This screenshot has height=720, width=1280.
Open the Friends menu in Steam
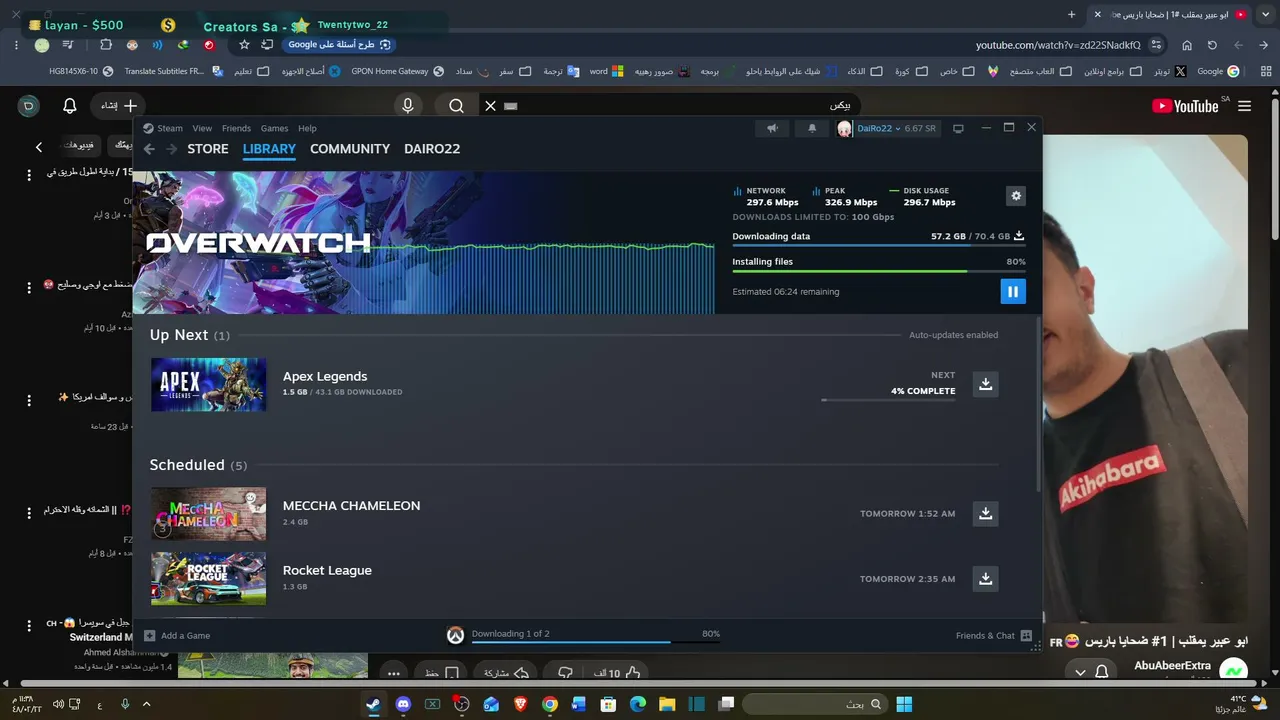[236, 128]
